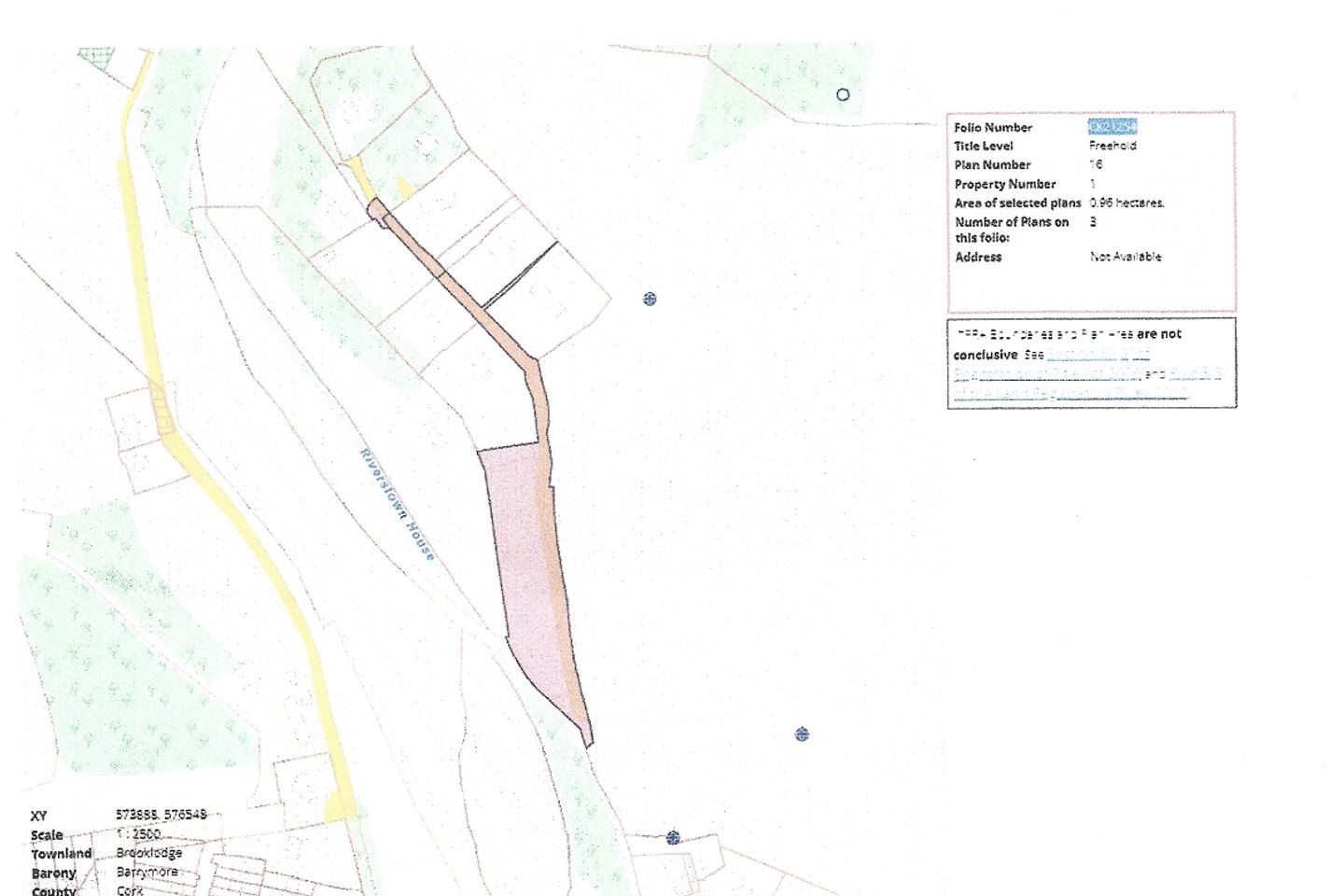Click the 'Riverstown House' map label
The image size is (1344, 896).
pos(398,504)
